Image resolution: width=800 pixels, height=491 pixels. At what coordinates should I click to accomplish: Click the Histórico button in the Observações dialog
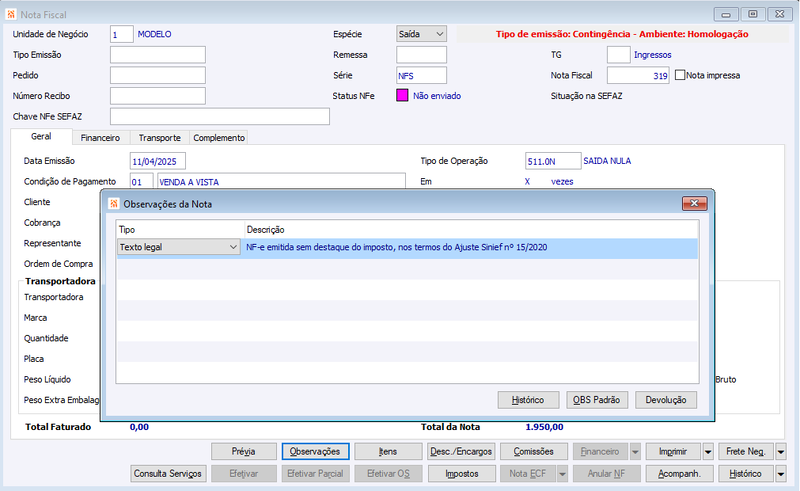(528, 400)
